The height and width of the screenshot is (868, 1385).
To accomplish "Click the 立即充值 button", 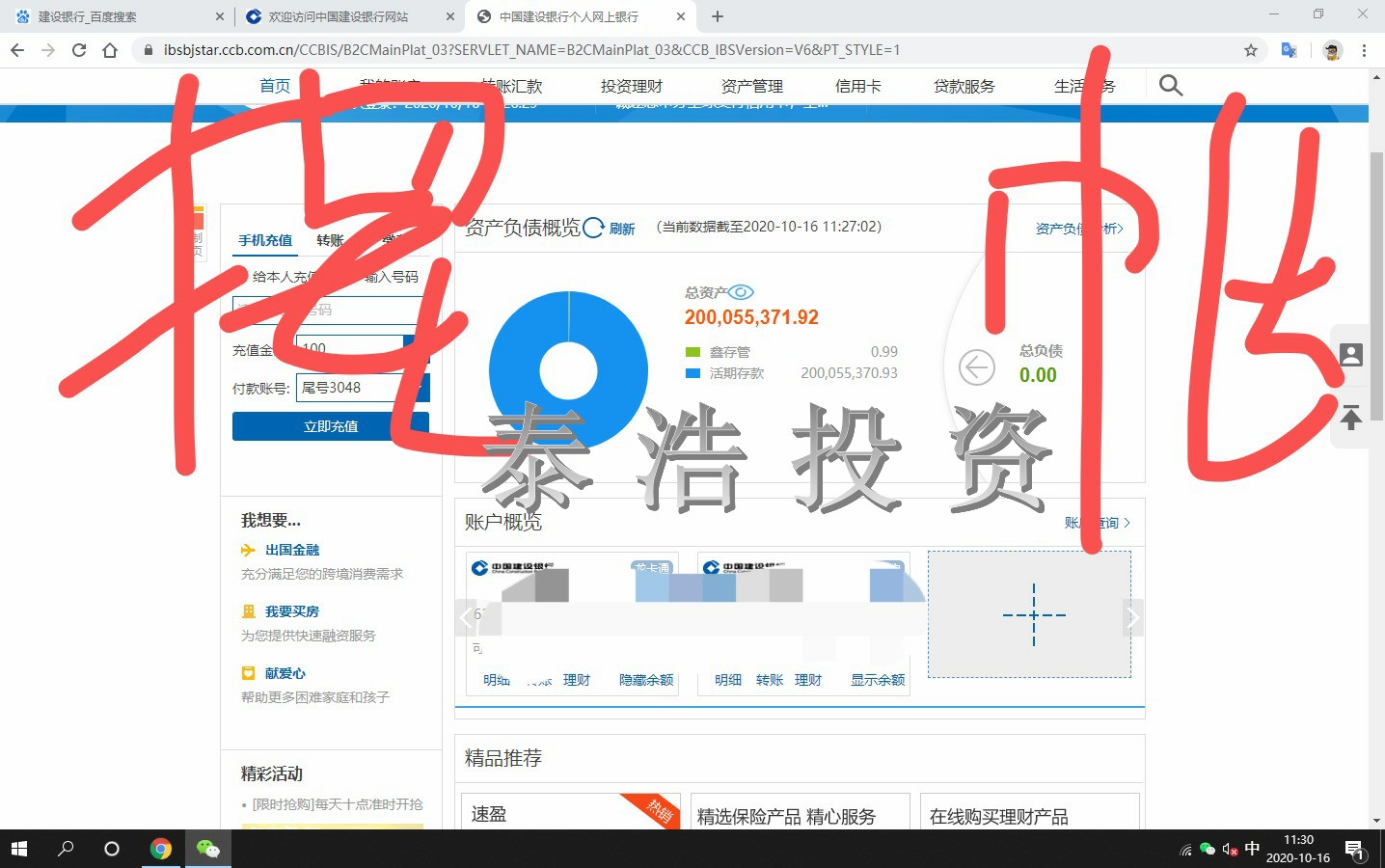I will pyautogui.click(x=331, y=426).
